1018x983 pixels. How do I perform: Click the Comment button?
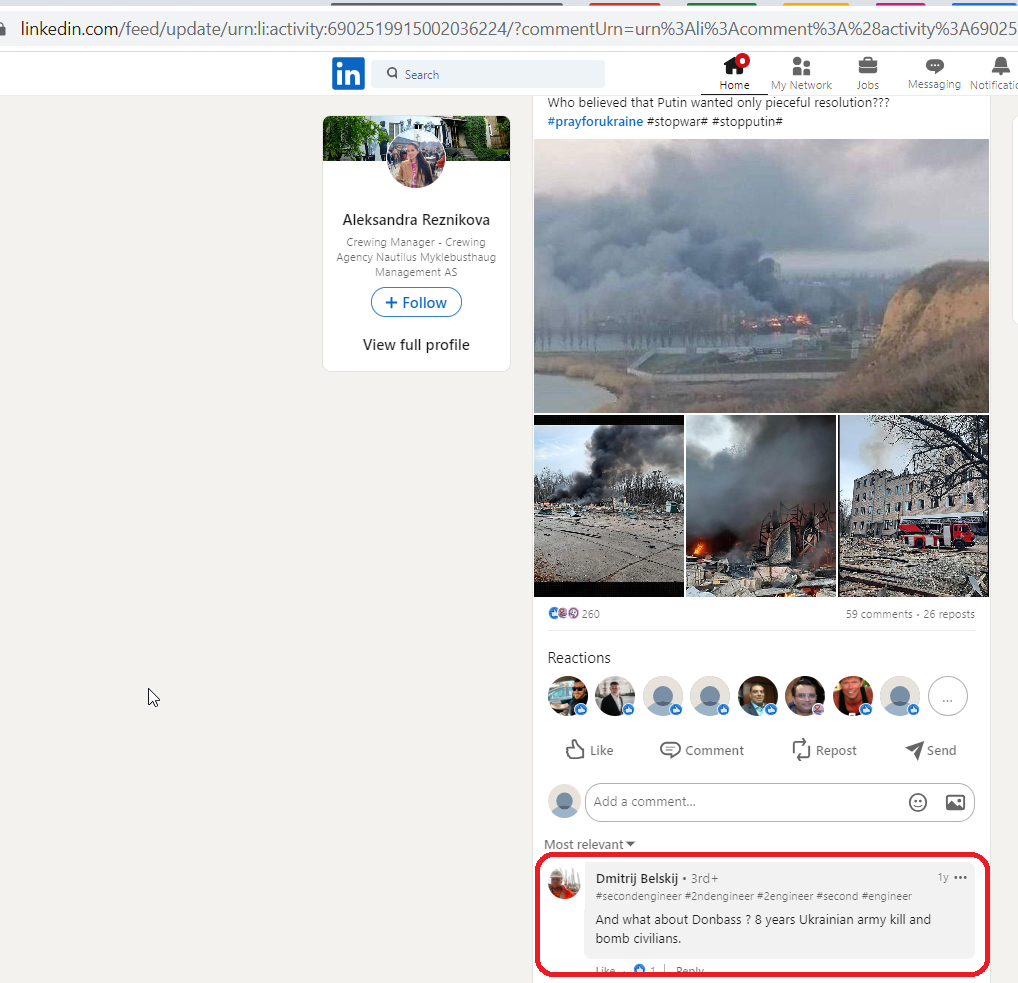(x=702, y=750)
